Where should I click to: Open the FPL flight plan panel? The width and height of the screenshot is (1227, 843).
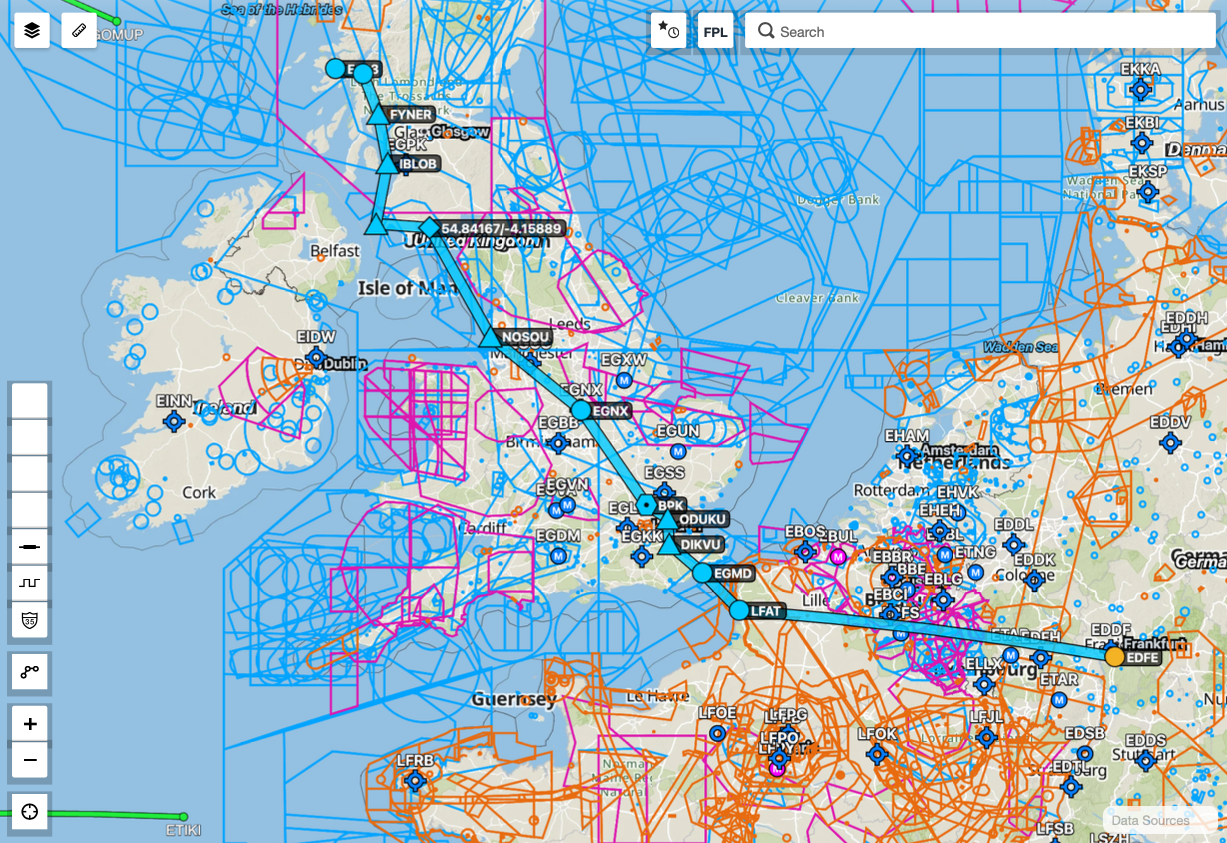(715, 31)
